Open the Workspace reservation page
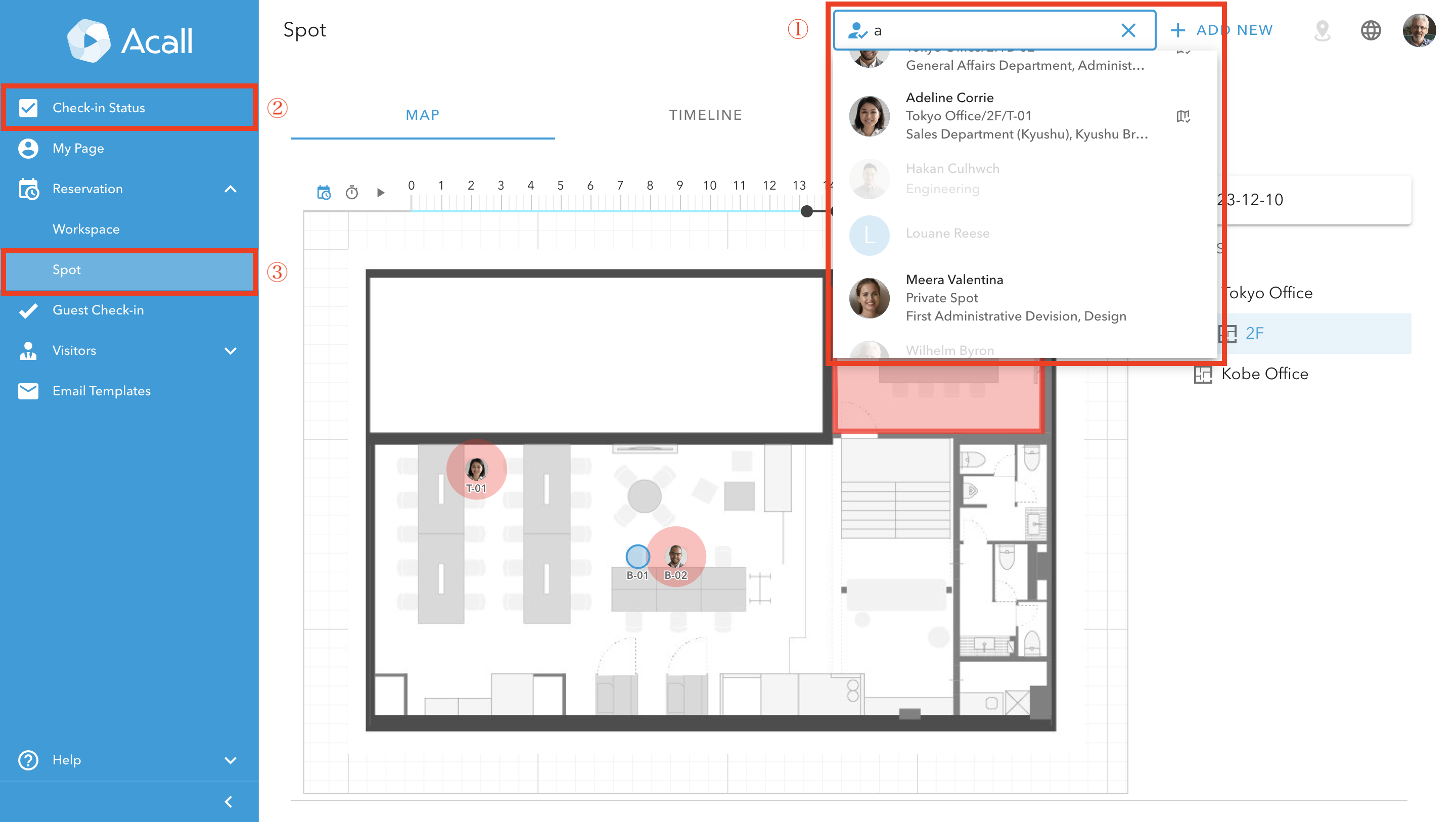Viewport: 1456px width, 822px height. click(129, 229)
